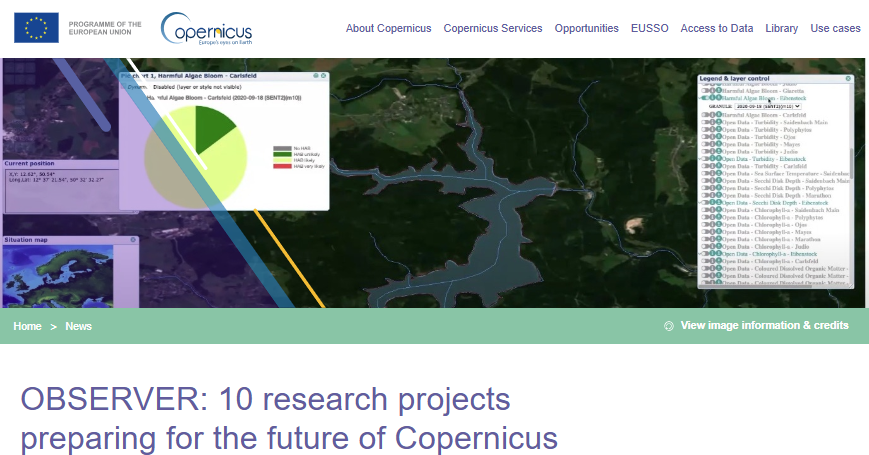Toggle Harmful Algae Bloom - Giaretta layer switch
The height and width of the screenshot is (455, 869).
[x=705, y=90]
